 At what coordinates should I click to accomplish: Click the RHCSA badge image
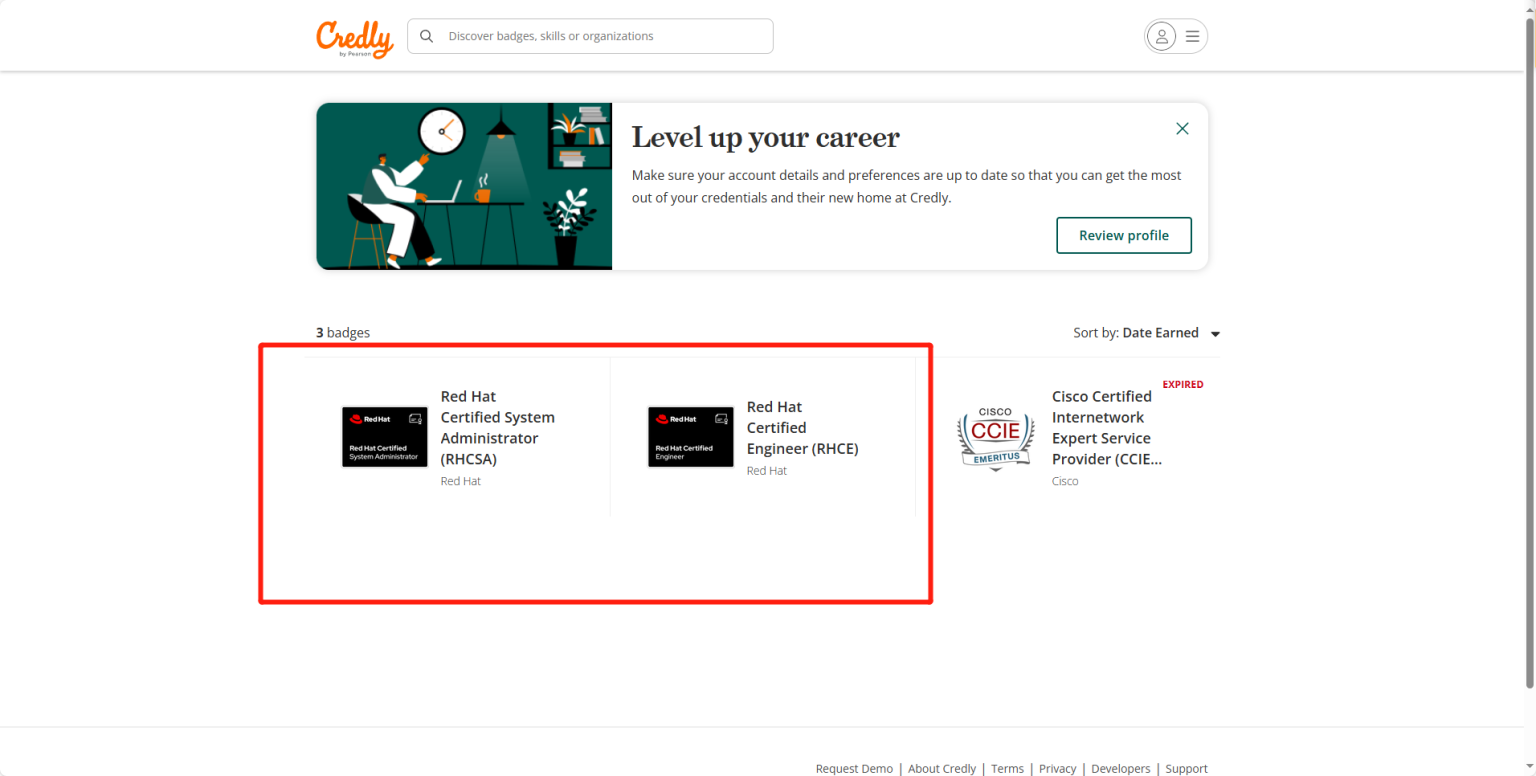pos(385,437)
